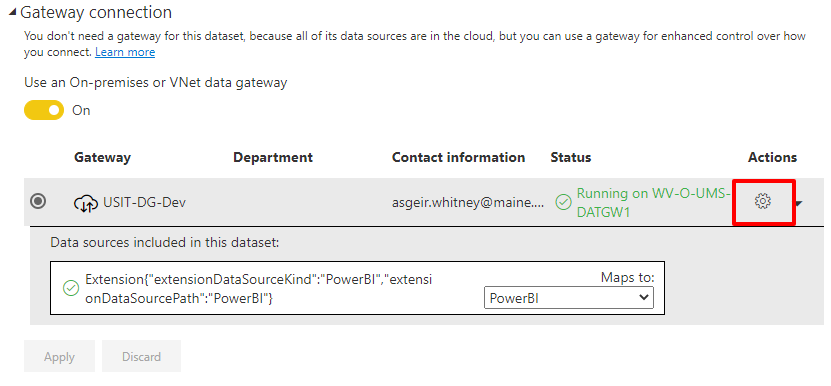The height and width of the screenshot is (386, 831).
Task: Click the Extension extensionDataSourceKind source text
Action: [259, 289]
